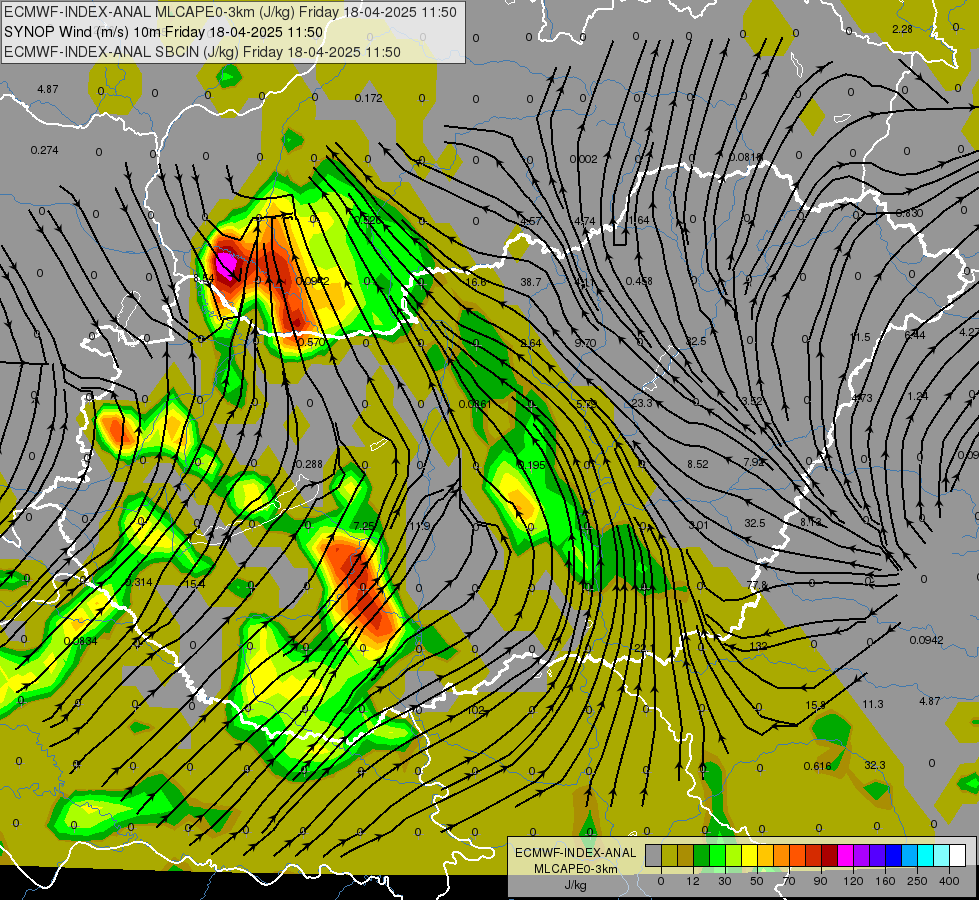
Task: Click the 6.44 value on the map
Action: pos(915,335)
